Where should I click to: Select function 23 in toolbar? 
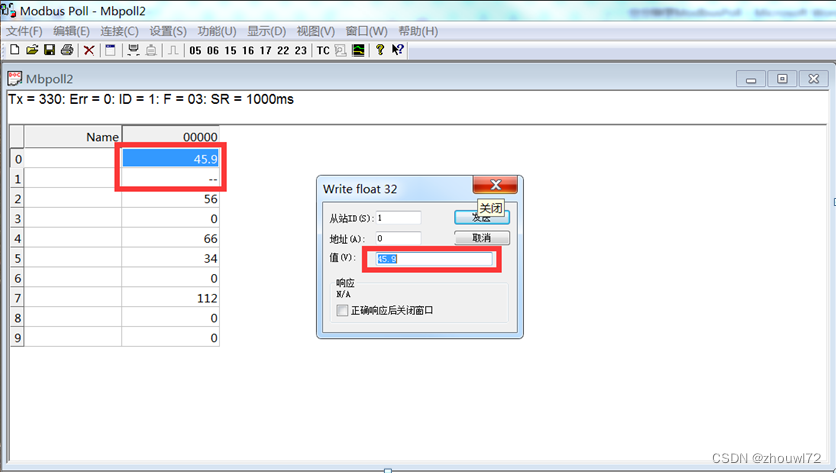301,50
